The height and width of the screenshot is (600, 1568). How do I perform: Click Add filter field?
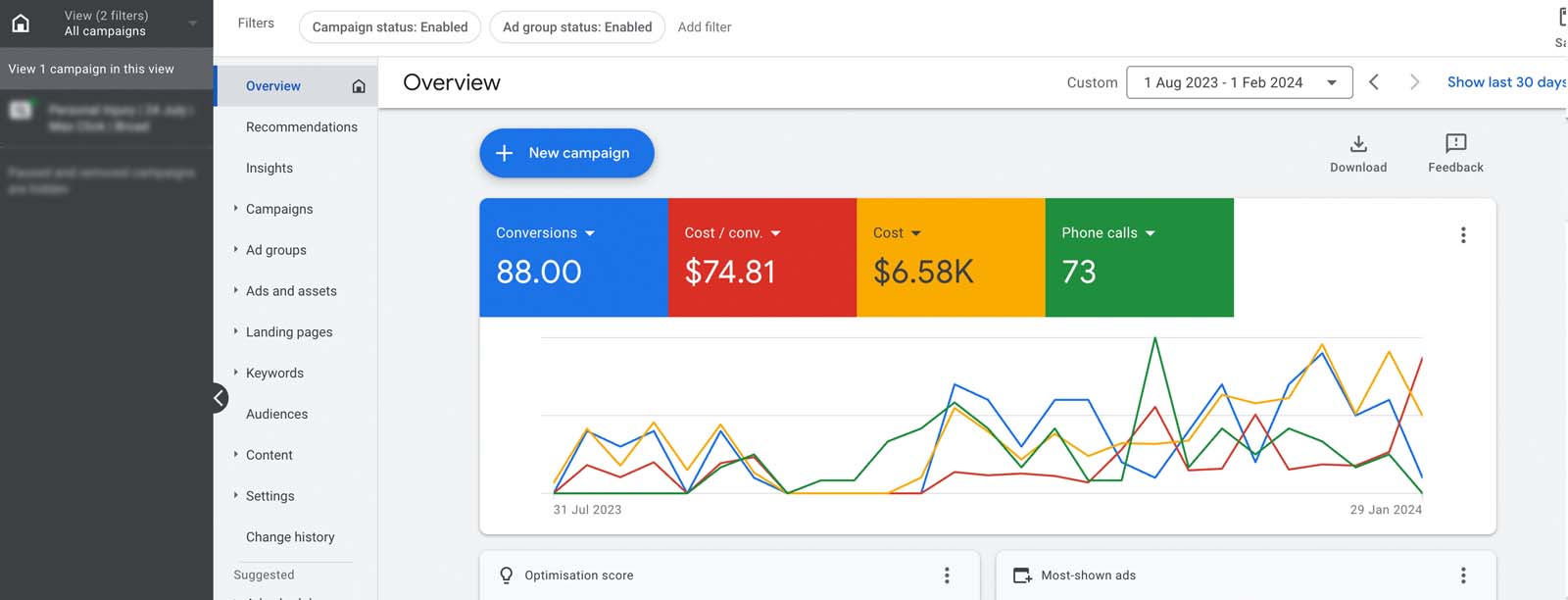pyautogui.click(x=705, y=27)
